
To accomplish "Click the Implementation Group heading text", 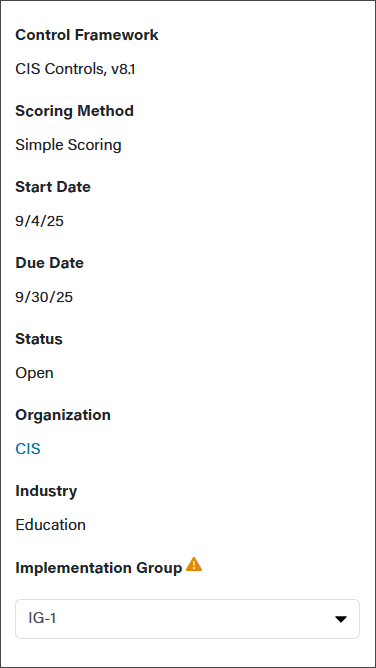I will point(99,568).
